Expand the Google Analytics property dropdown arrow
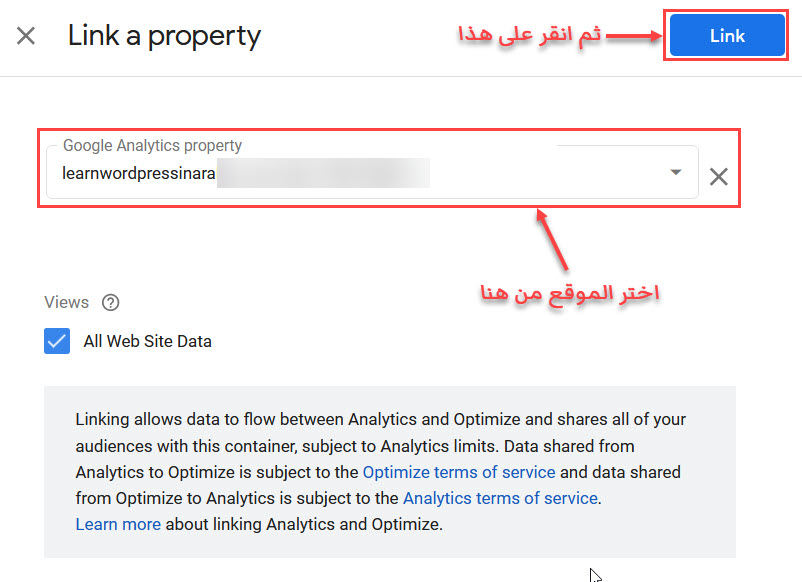 click(676, 172)
